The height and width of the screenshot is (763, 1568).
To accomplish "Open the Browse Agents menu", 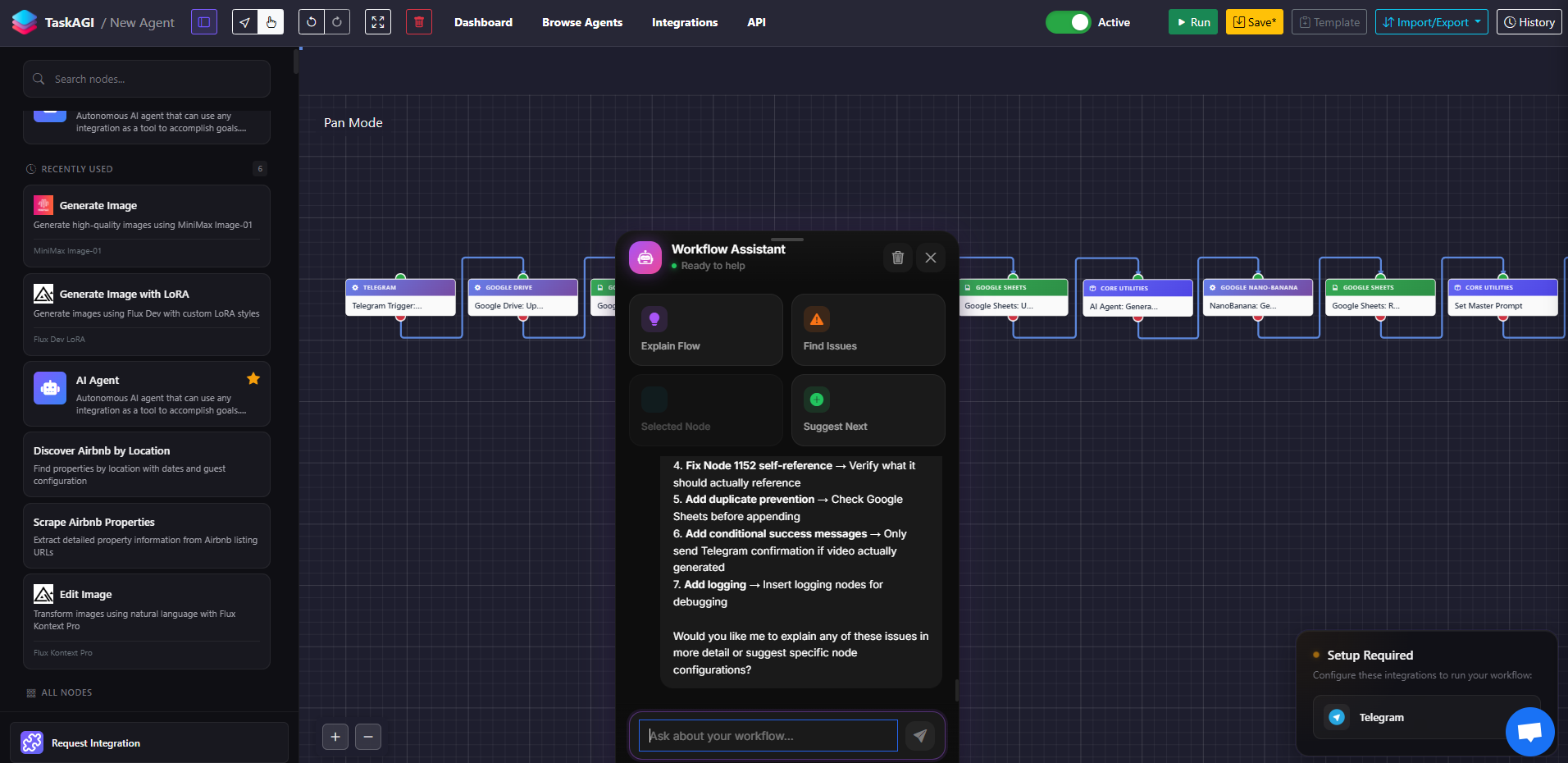I will 582,22.
